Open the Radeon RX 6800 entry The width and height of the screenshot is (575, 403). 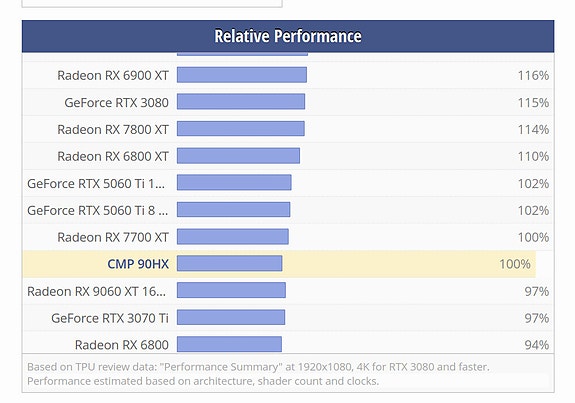(122, 345)
